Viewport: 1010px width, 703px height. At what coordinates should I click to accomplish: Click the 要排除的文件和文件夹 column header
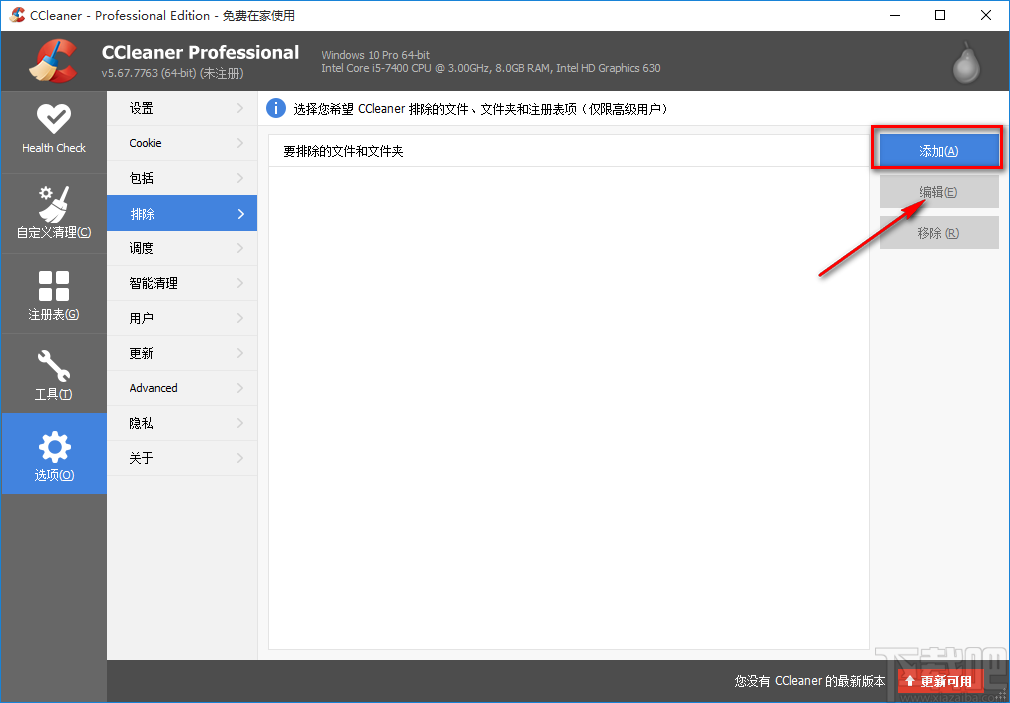tap(568, 151)
